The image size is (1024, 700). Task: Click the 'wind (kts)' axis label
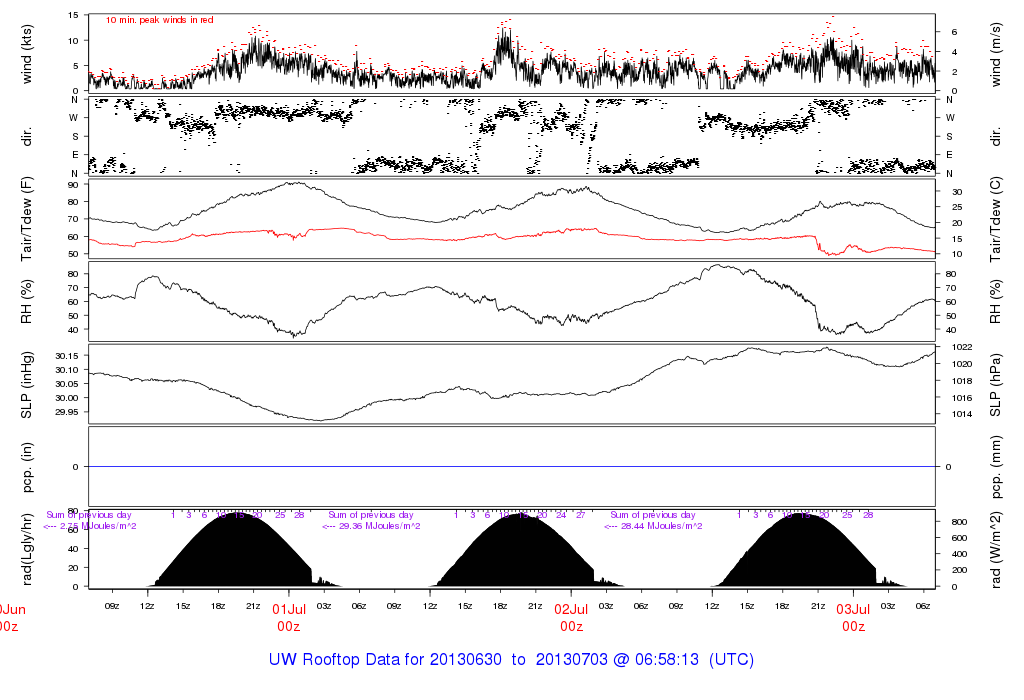(27, 54)
